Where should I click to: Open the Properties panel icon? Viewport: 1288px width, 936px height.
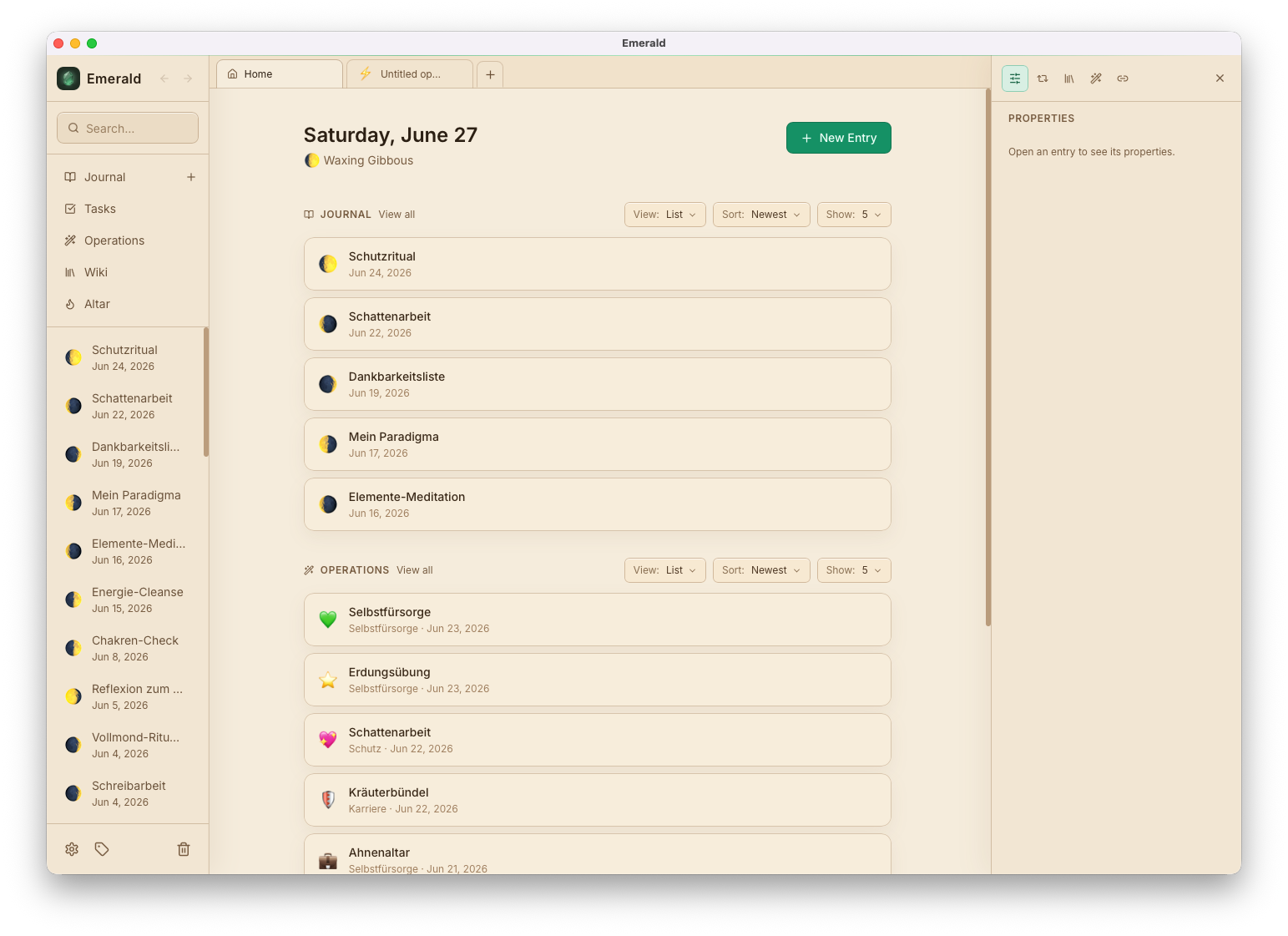tap(1015, 78)
